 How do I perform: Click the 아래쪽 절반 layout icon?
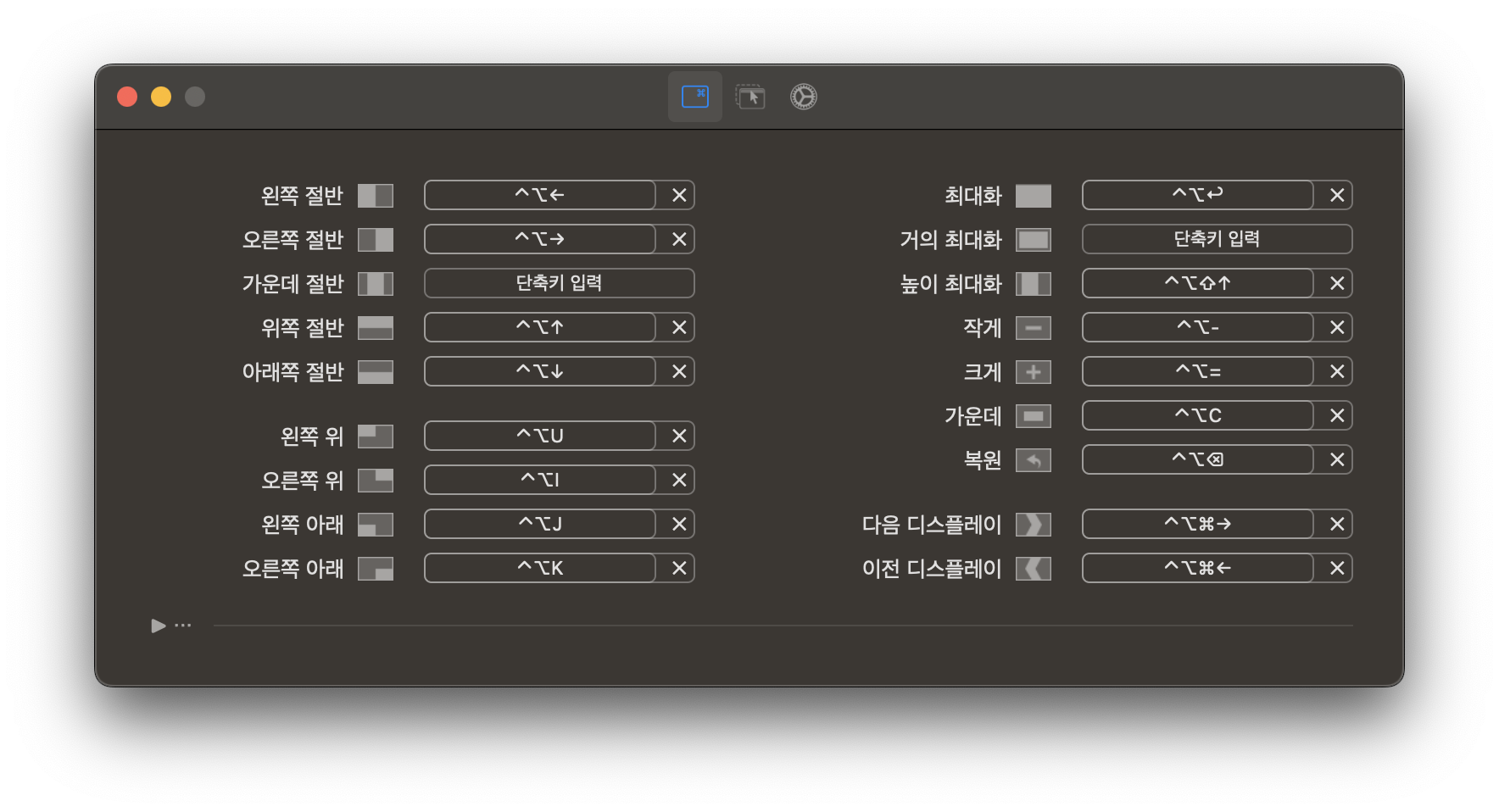[x=376, y=372]
